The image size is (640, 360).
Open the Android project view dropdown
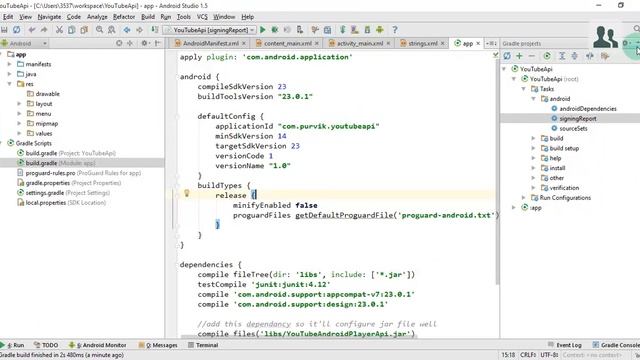click(x=24, y=43)
